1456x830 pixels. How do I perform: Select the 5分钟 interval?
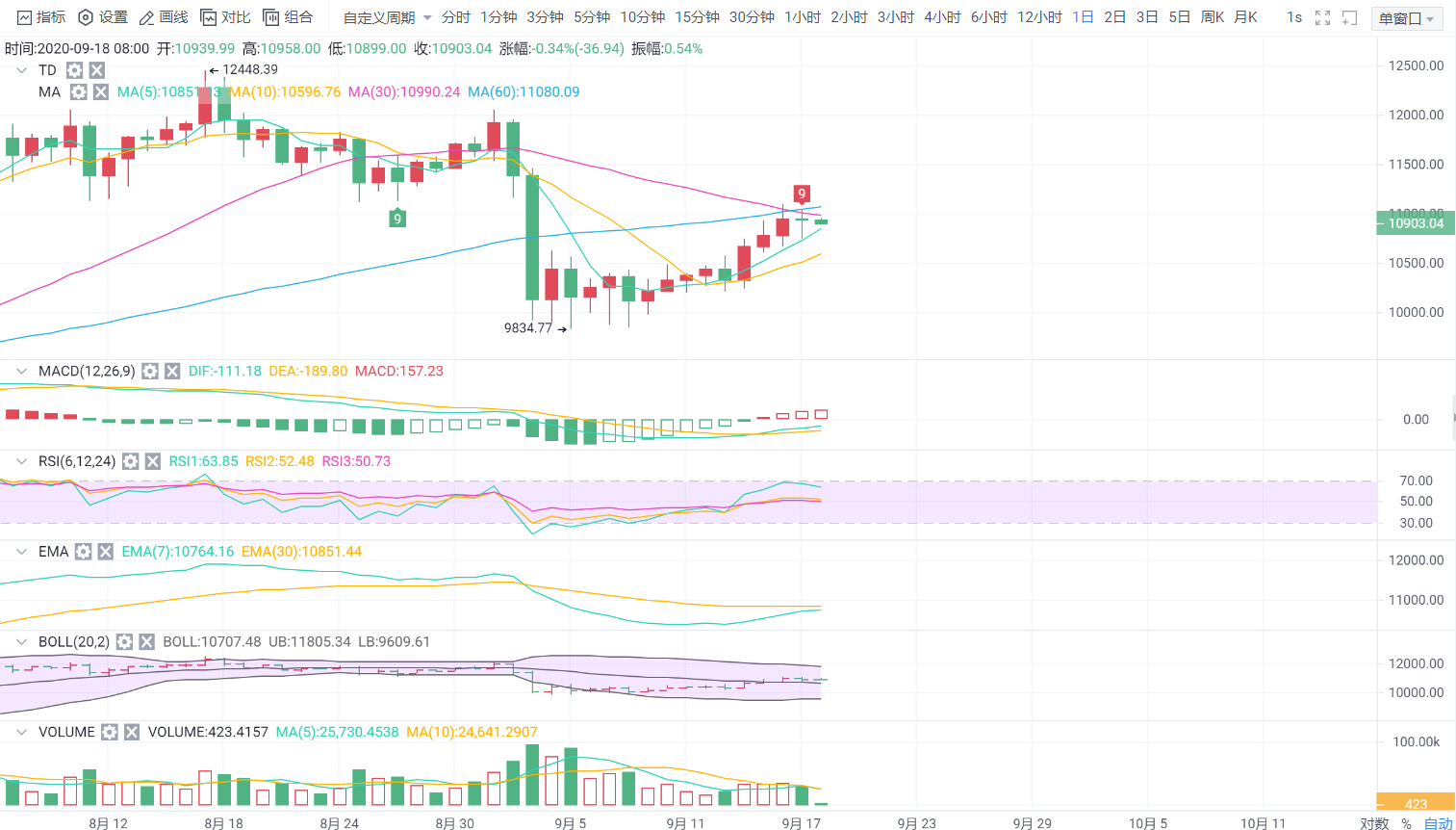(592, 17)
